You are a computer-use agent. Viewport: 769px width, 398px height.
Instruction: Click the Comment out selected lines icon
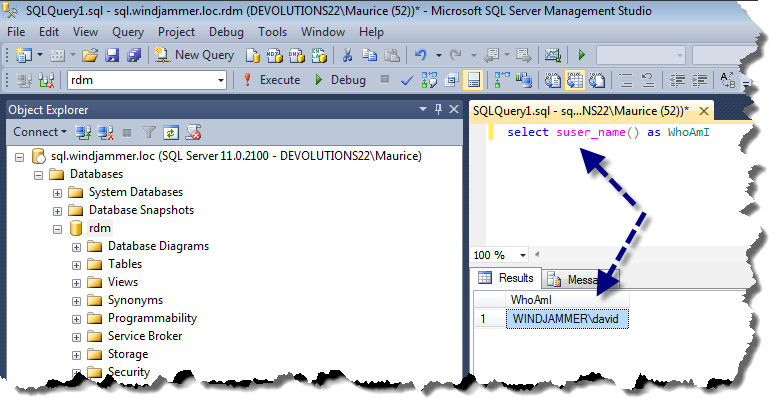[x=626, y=80]
